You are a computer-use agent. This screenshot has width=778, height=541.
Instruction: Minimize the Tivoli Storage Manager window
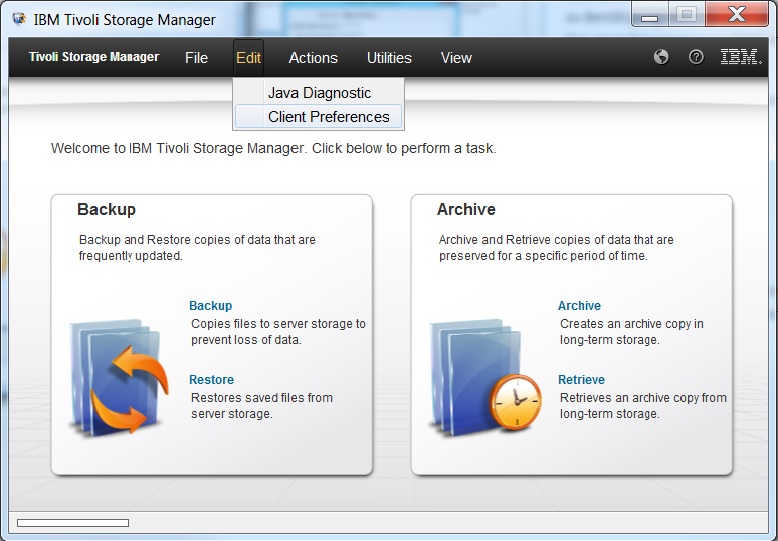tap(649, 15)
